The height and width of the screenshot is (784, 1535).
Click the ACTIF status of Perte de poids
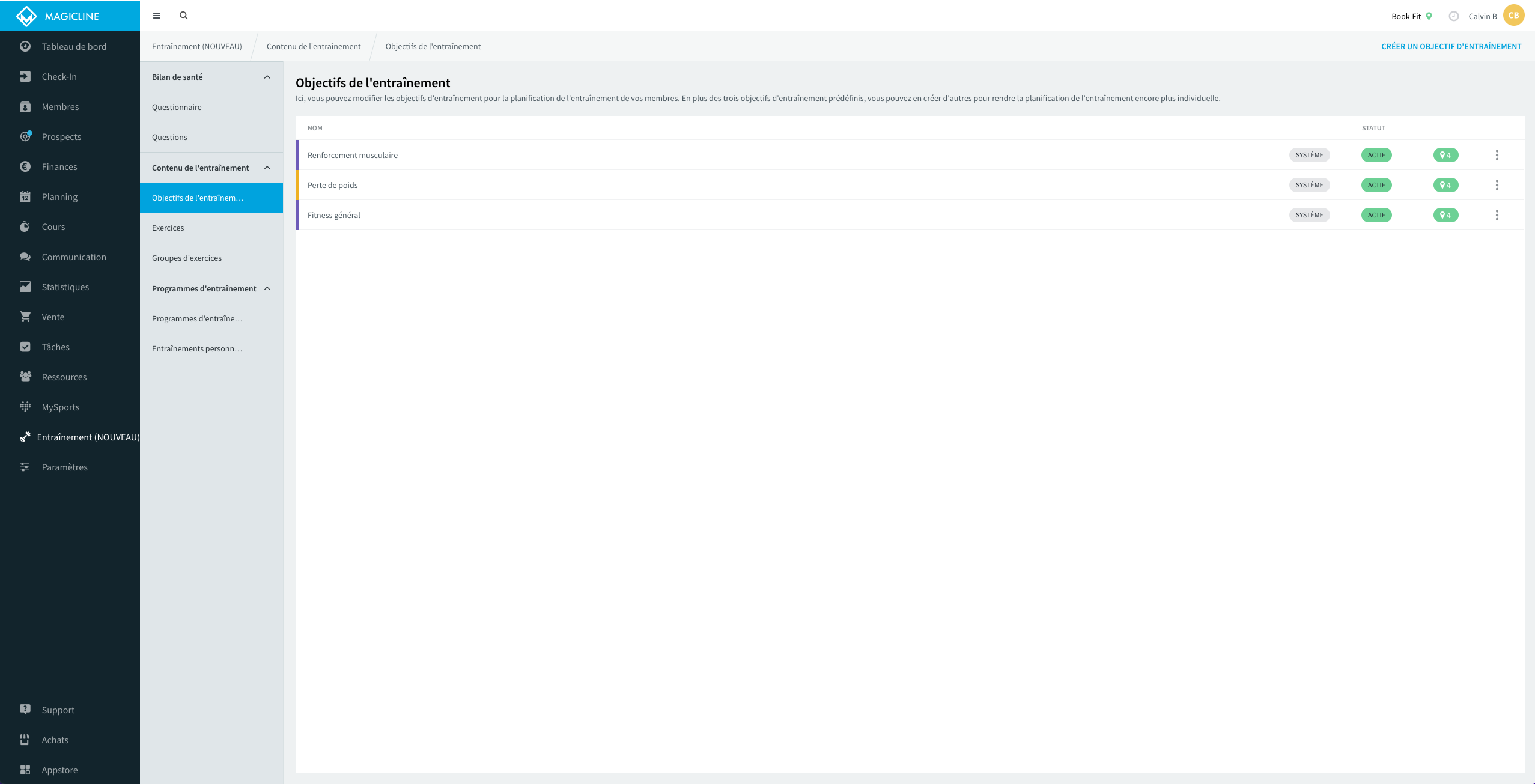click(1376, 185)
